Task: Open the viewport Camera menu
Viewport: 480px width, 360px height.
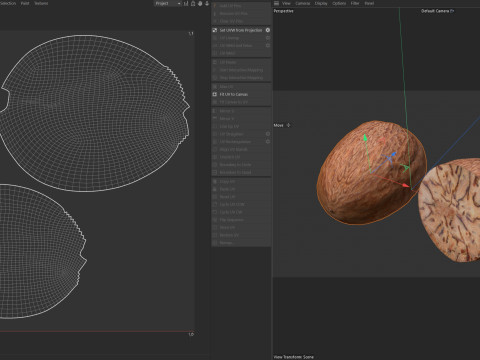Action: point(303,3)
